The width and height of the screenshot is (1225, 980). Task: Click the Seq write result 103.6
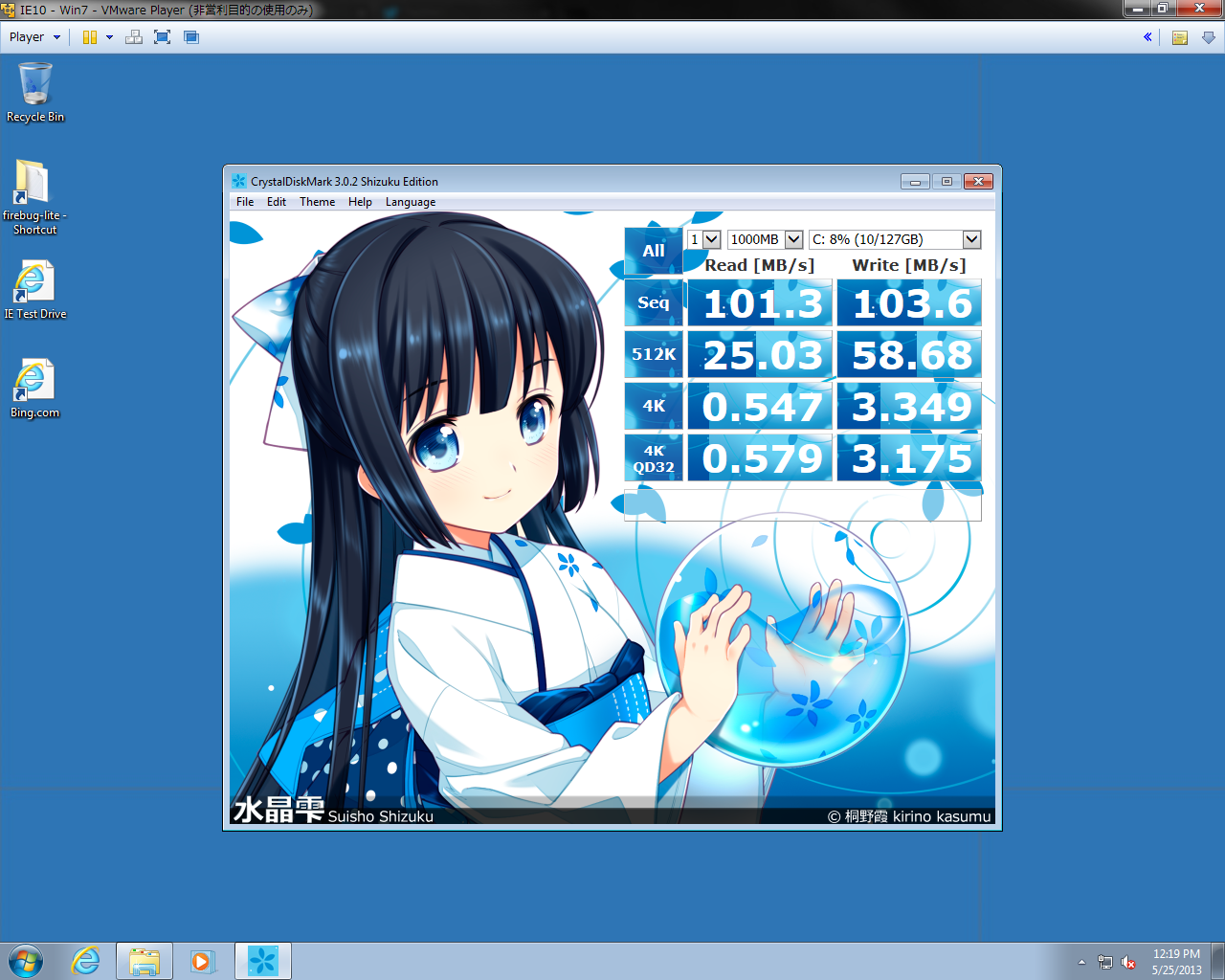(909, 302)
